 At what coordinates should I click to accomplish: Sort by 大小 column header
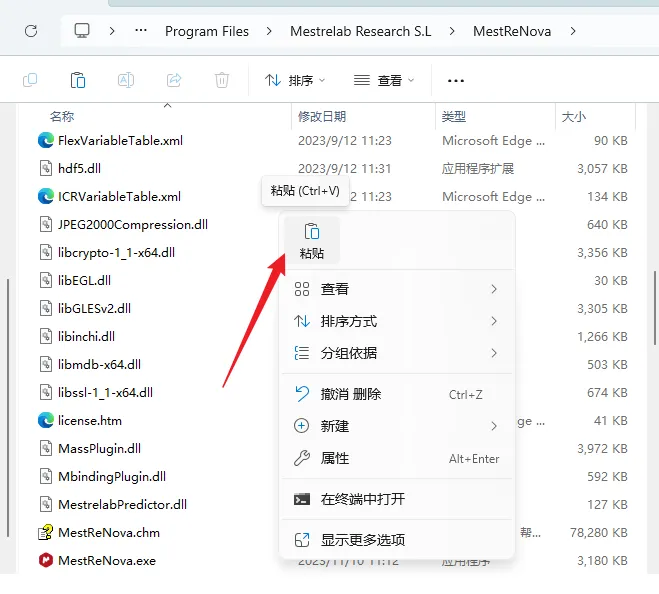(574, 116)
